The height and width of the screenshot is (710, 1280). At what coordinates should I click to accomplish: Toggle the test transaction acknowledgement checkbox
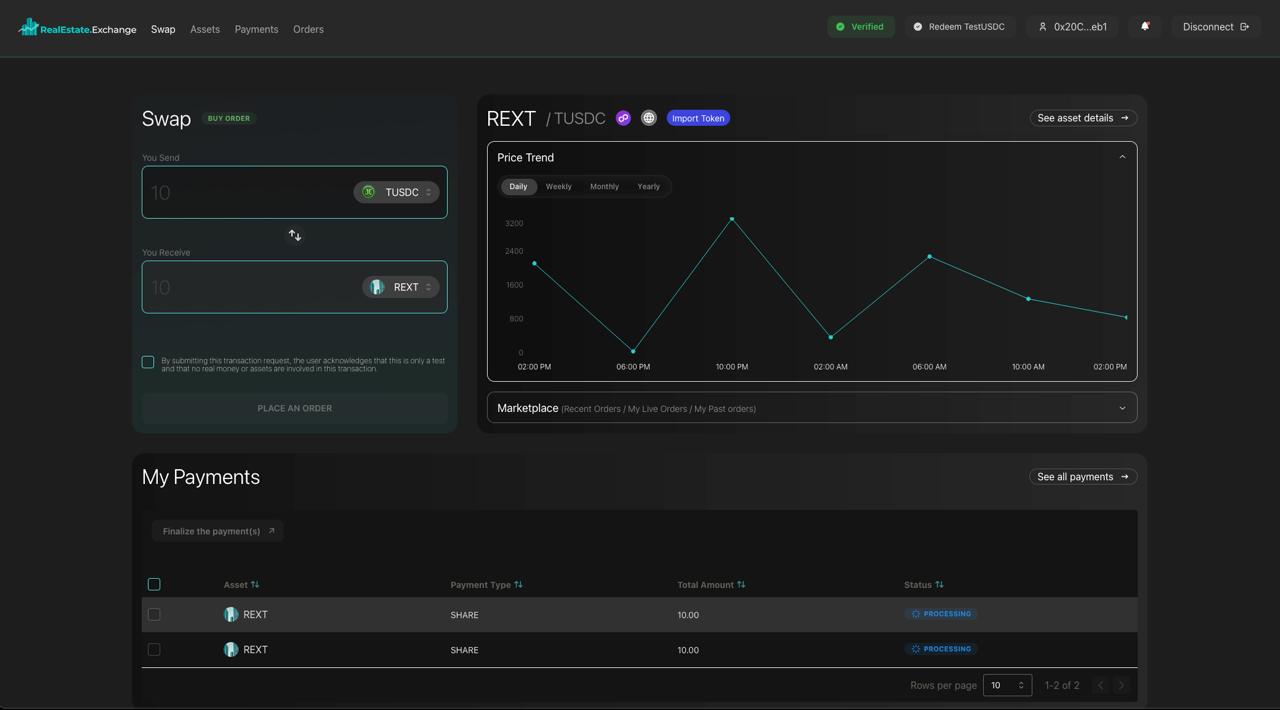(148, 362)
